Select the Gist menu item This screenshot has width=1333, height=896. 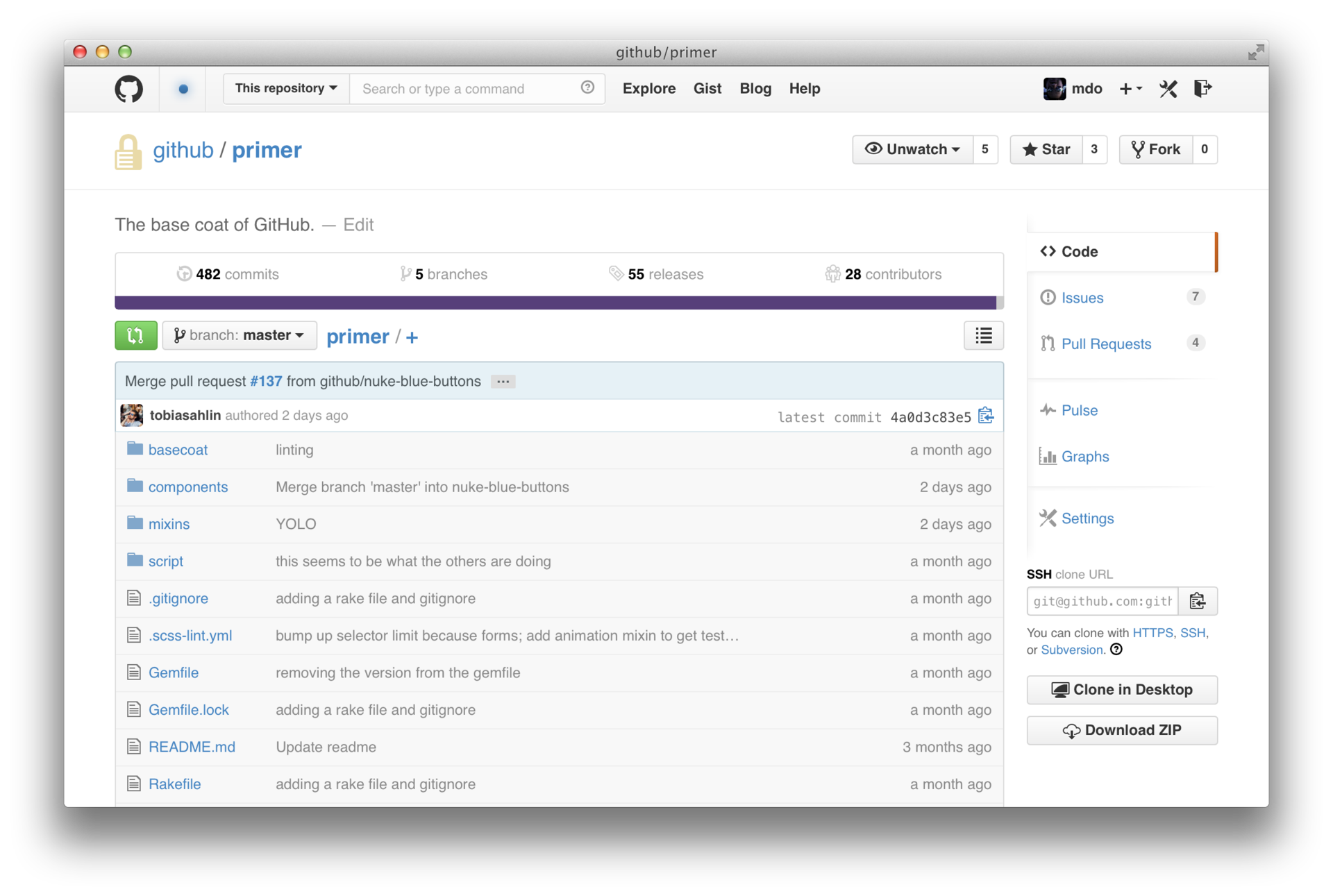tap(709, 88)
